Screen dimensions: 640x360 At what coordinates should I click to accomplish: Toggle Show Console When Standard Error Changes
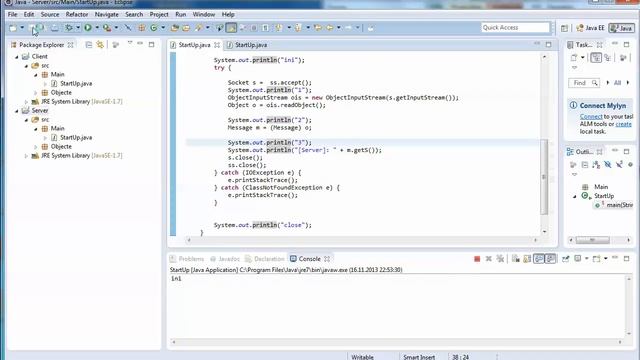pos(550,259)
